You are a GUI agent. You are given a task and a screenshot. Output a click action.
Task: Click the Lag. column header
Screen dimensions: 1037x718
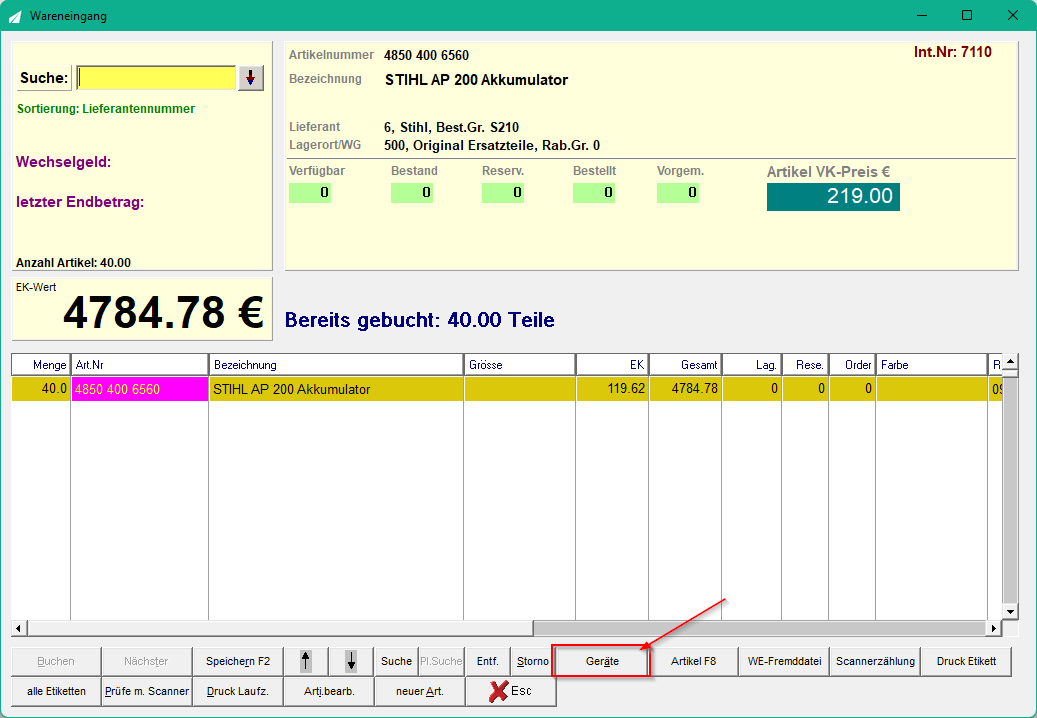[x=752, y=365]
